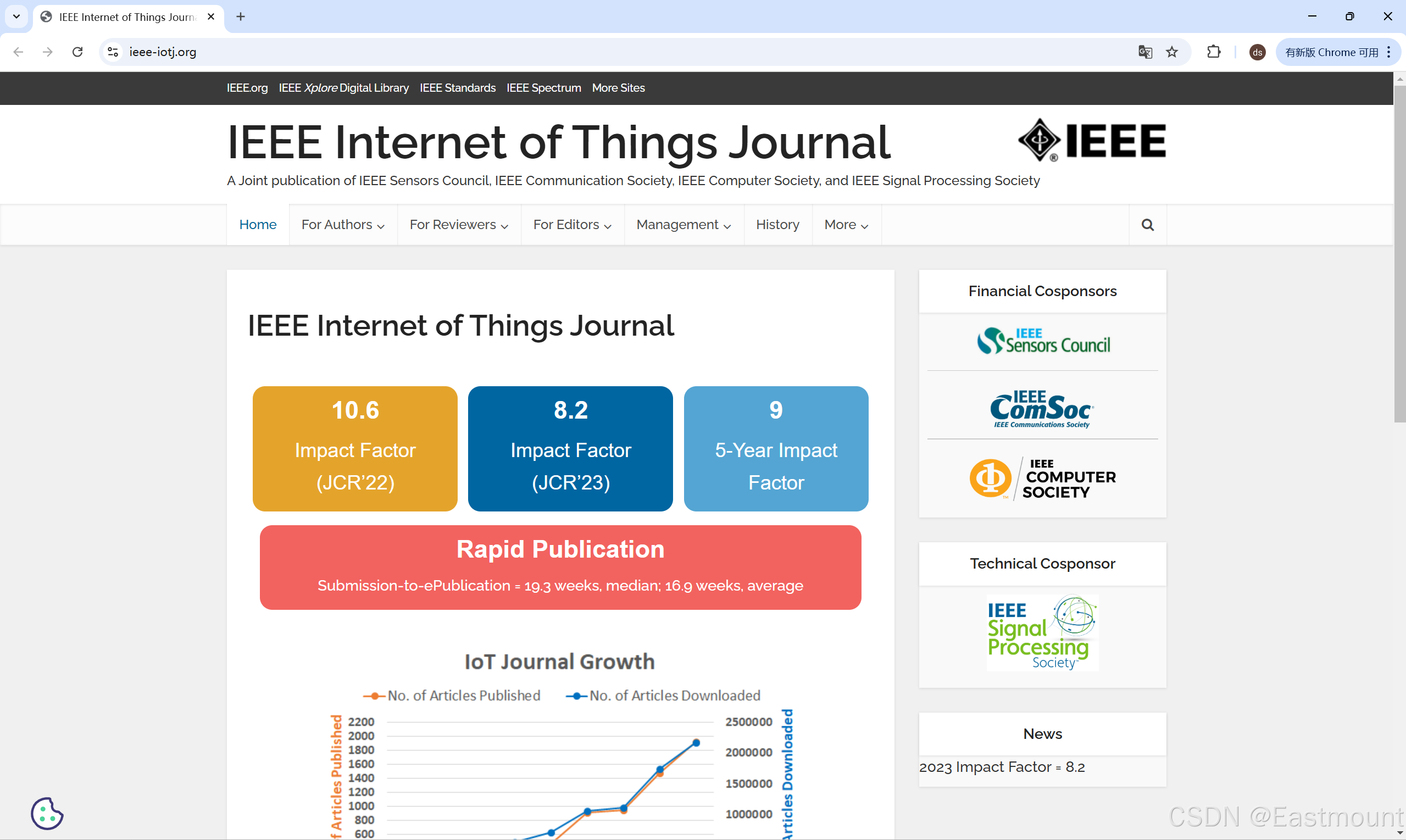Bookmark this page with star icon

click(1171, 52)
